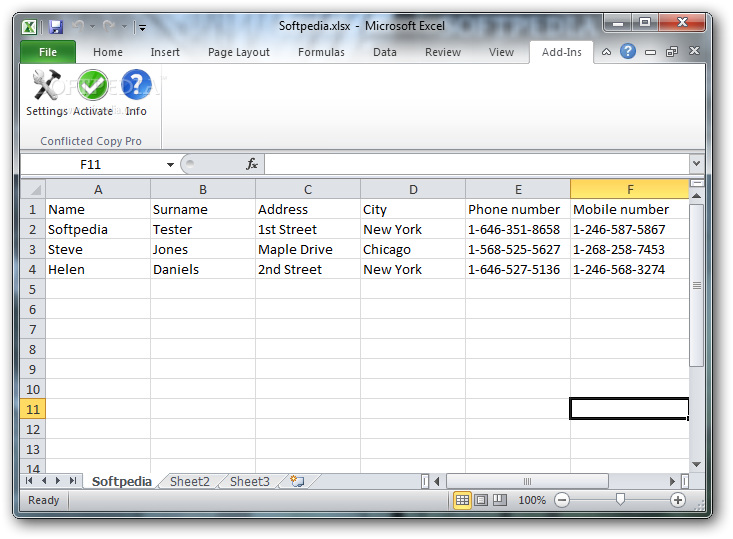733x539 pixels.
Task: Go to next sheet navigation arrow
Action: (x=58, y=481)
